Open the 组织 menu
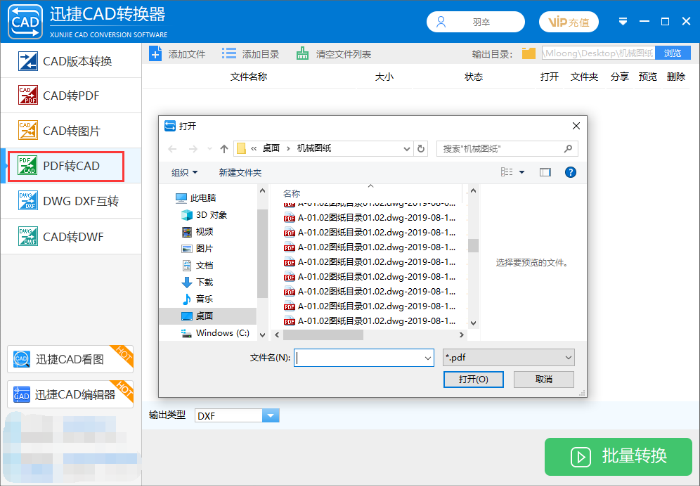This screenshot has height=486, width=700. coord(184,172)
